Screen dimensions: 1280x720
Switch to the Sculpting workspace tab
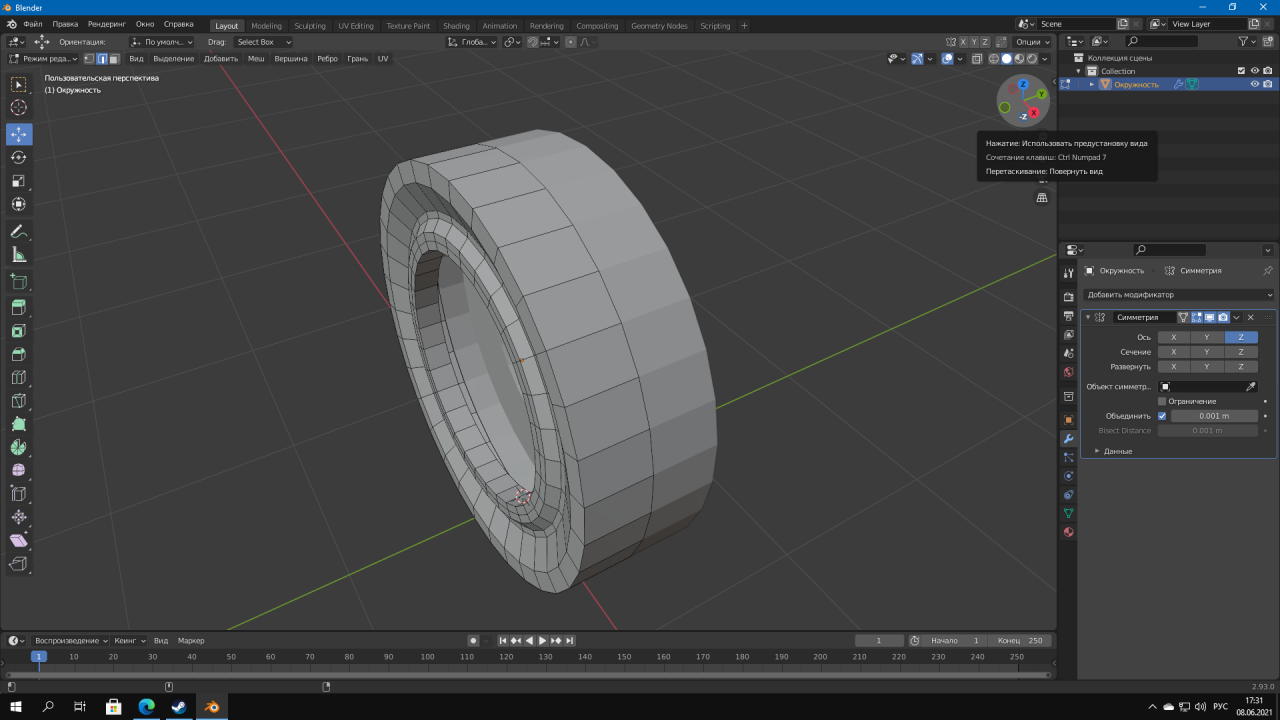pos(310,26)
